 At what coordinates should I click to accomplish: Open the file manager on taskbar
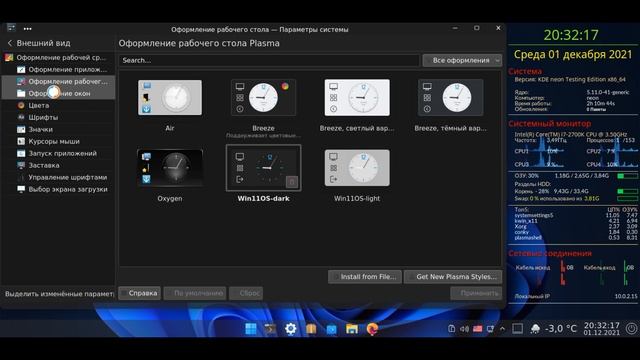(352, 329)
